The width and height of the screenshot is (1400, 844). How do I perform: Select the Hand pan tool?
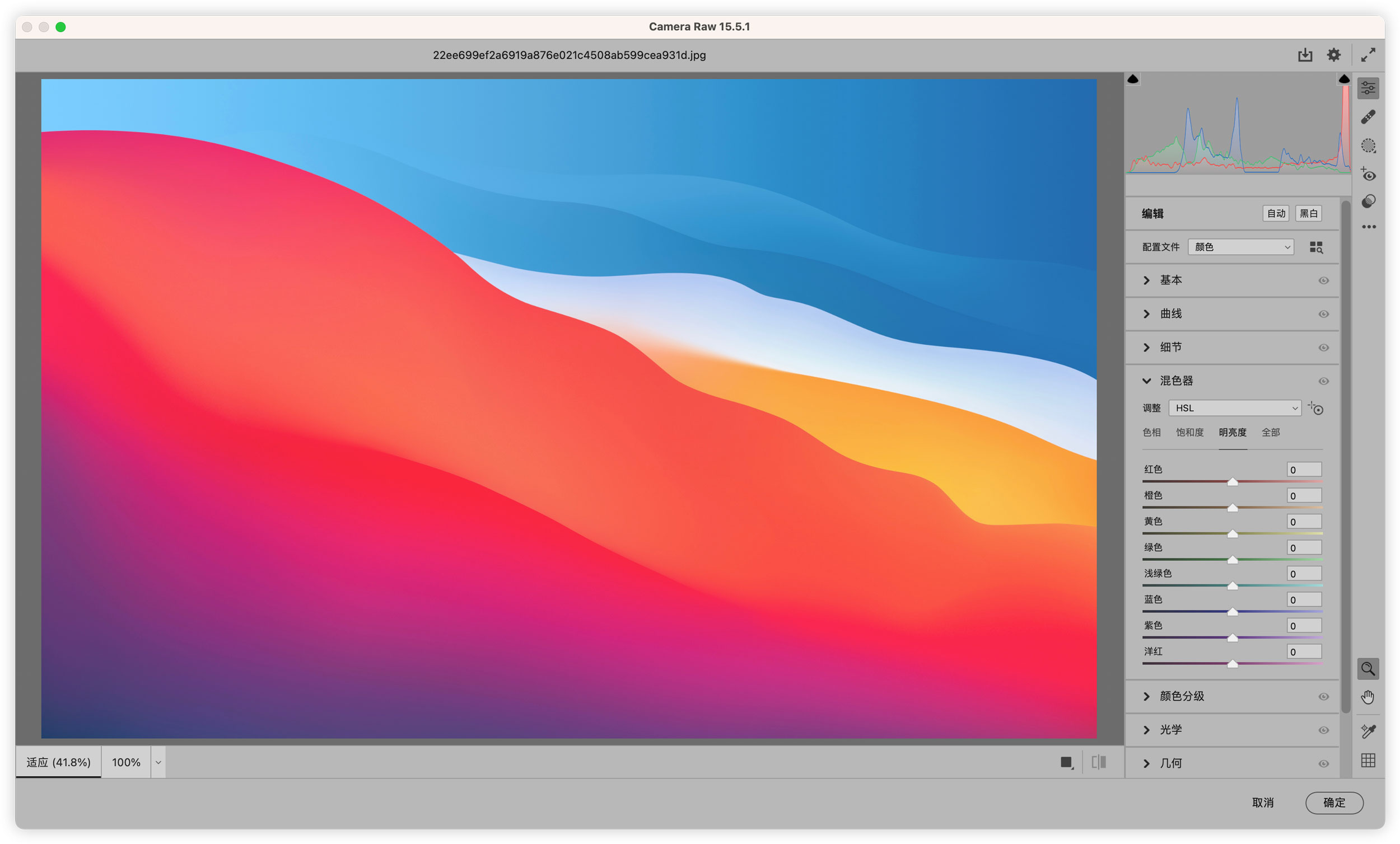pos(1368,697)
